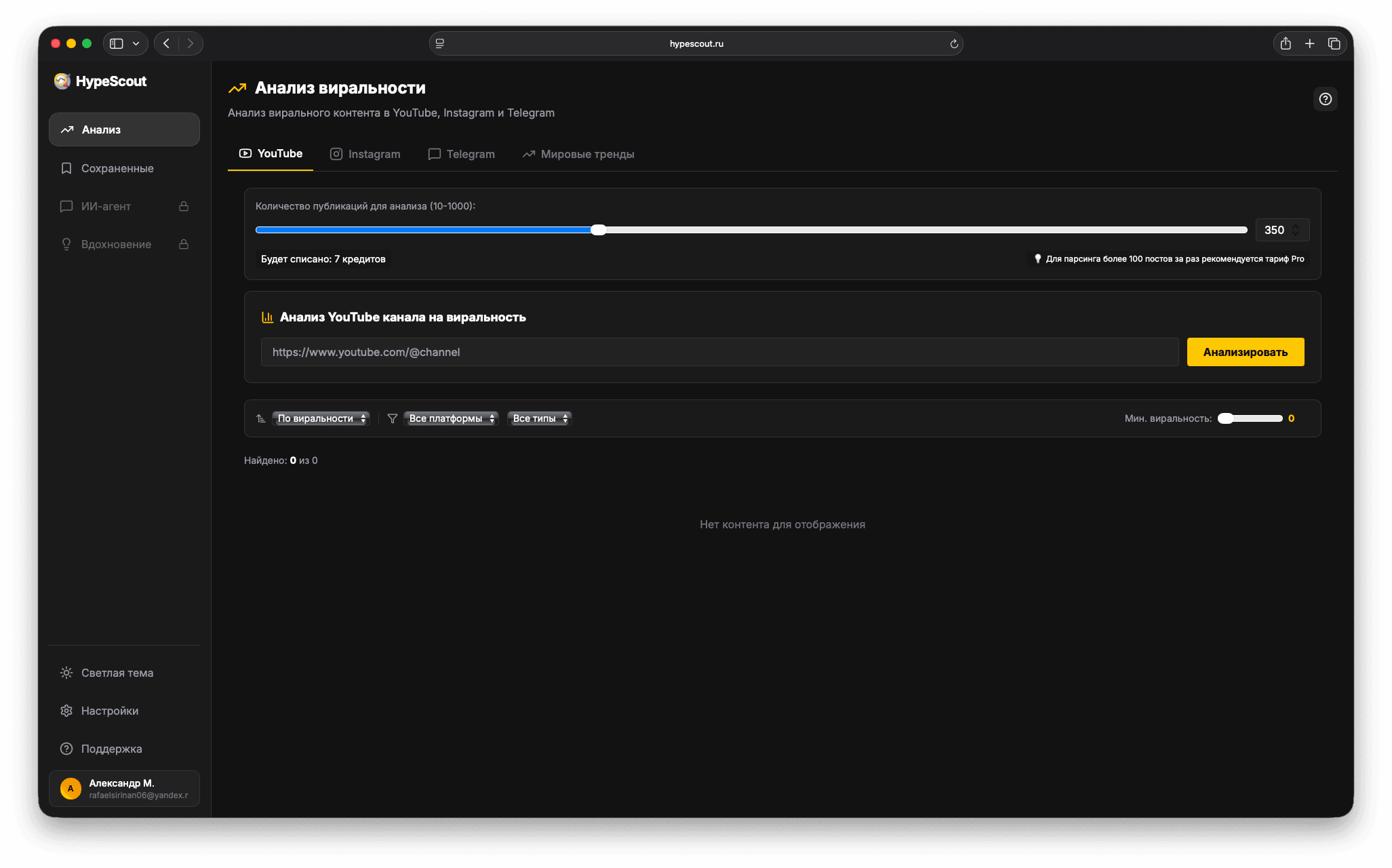Click the Safari sidebar toggle icon

point(117,43)
